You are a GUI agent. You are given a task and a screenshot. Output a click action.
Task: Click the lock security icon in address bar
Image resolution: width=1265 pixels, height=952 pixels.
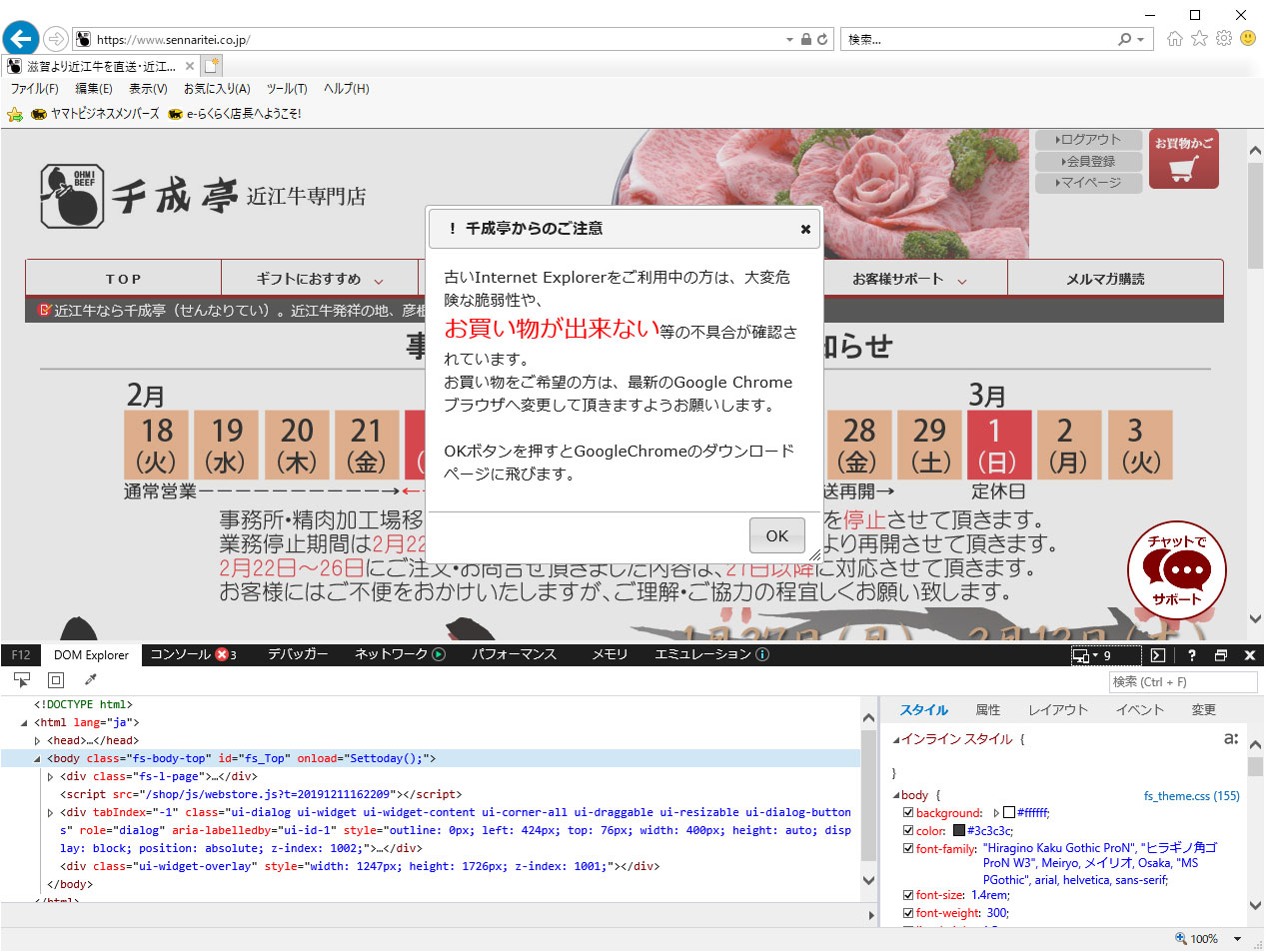point(805,39)
